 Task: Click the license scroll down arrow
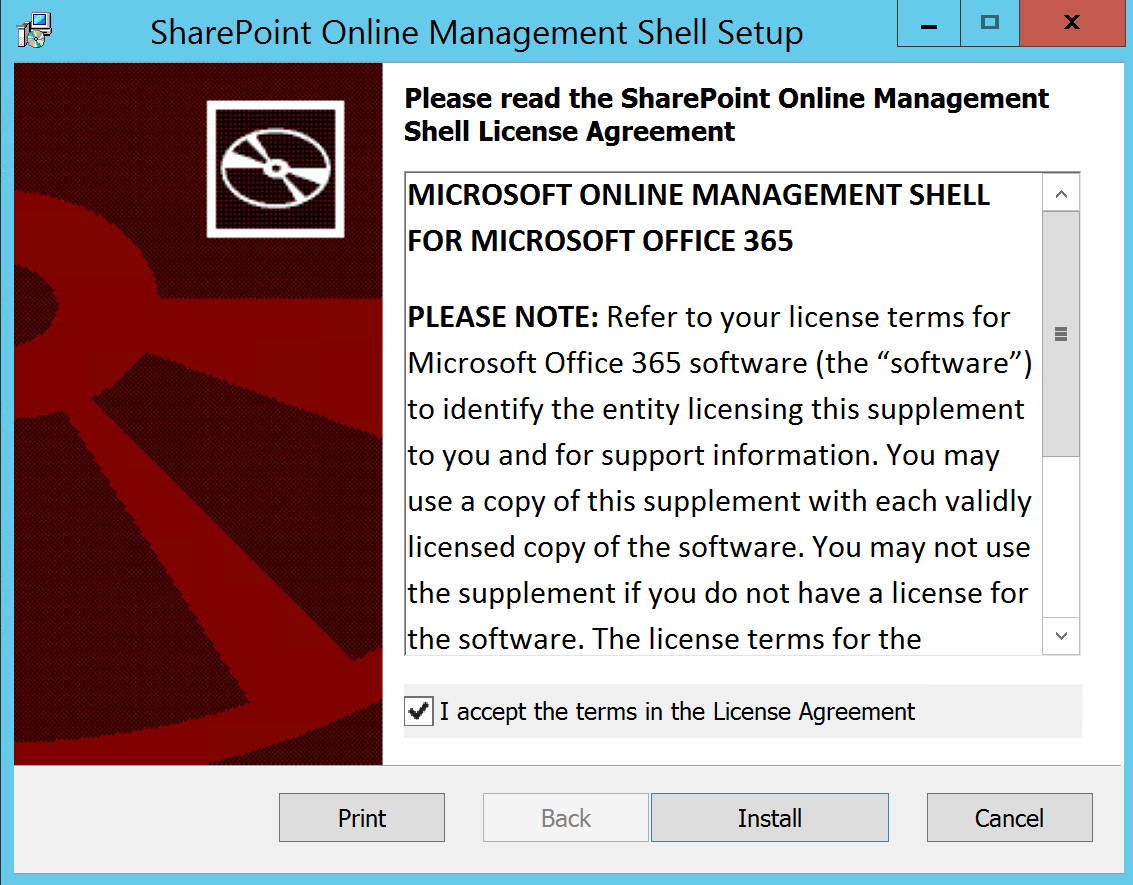click(x=1061, y=636)
